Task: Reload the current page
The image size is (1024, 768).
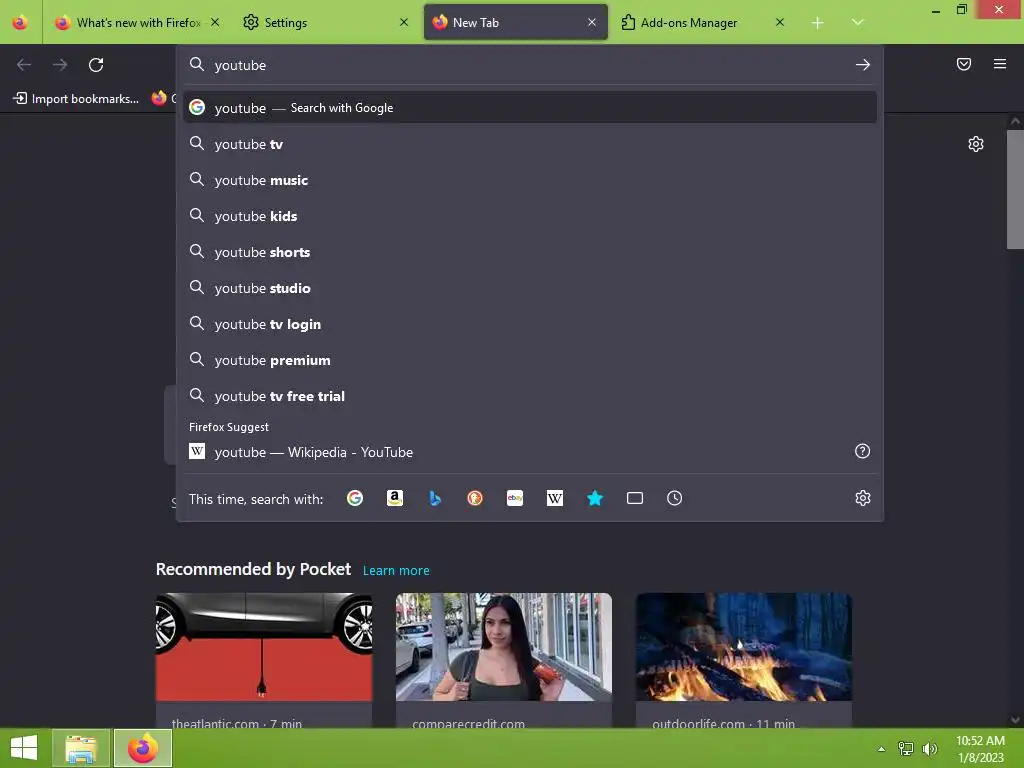Action: point(96,65)
